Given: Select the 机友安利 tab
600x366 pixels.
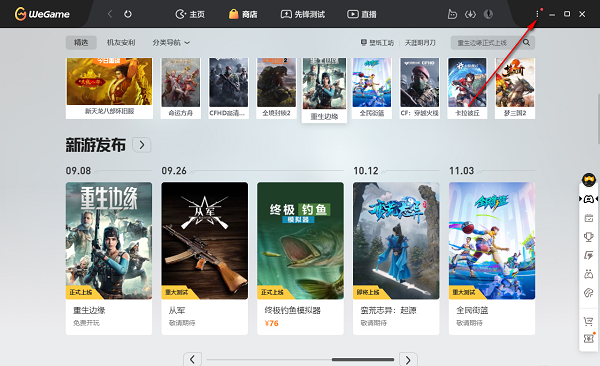Looking at the screenshot, I should click(x=121, y=42).
